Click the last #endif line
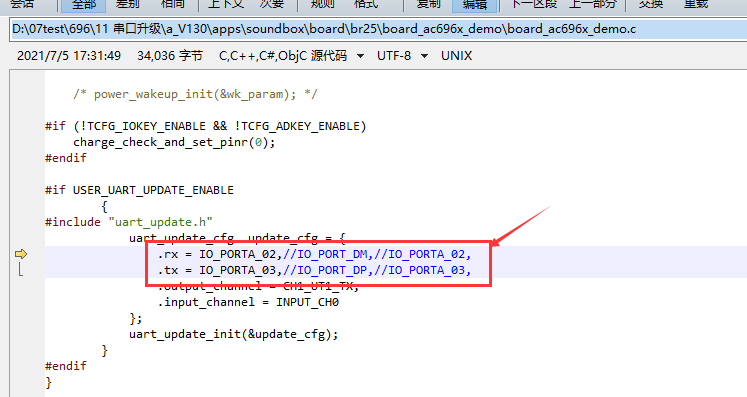 pyautogui.click(x=66, y=366)
